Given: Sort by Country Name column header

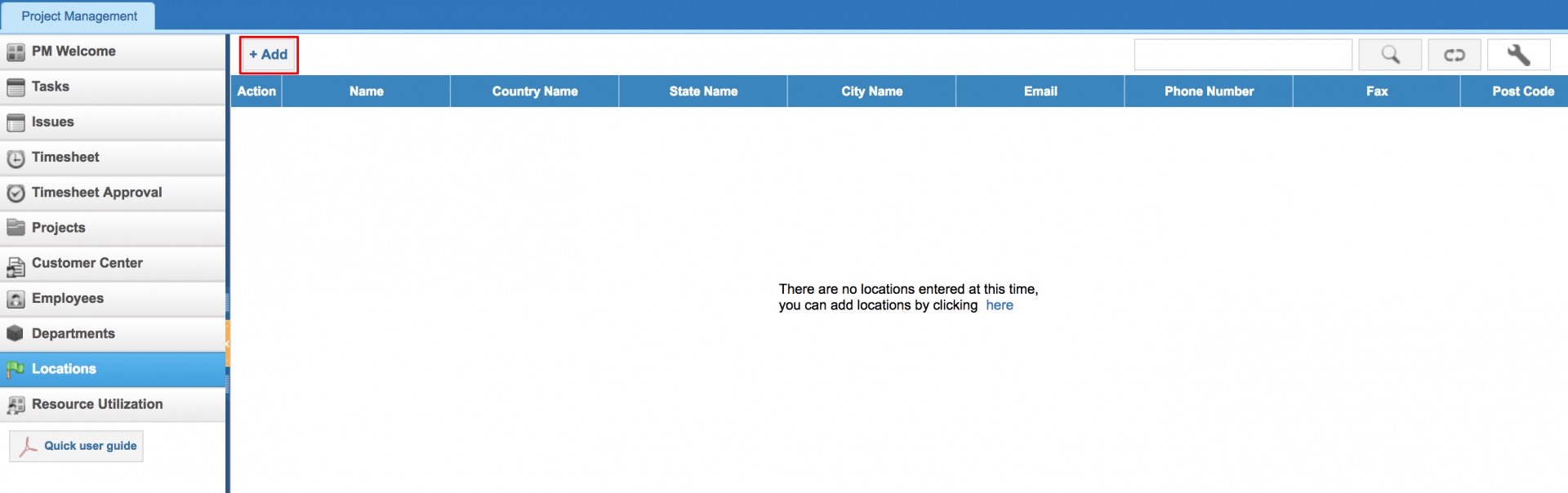Looking at the screenshot, I should (x=535, y=91).
